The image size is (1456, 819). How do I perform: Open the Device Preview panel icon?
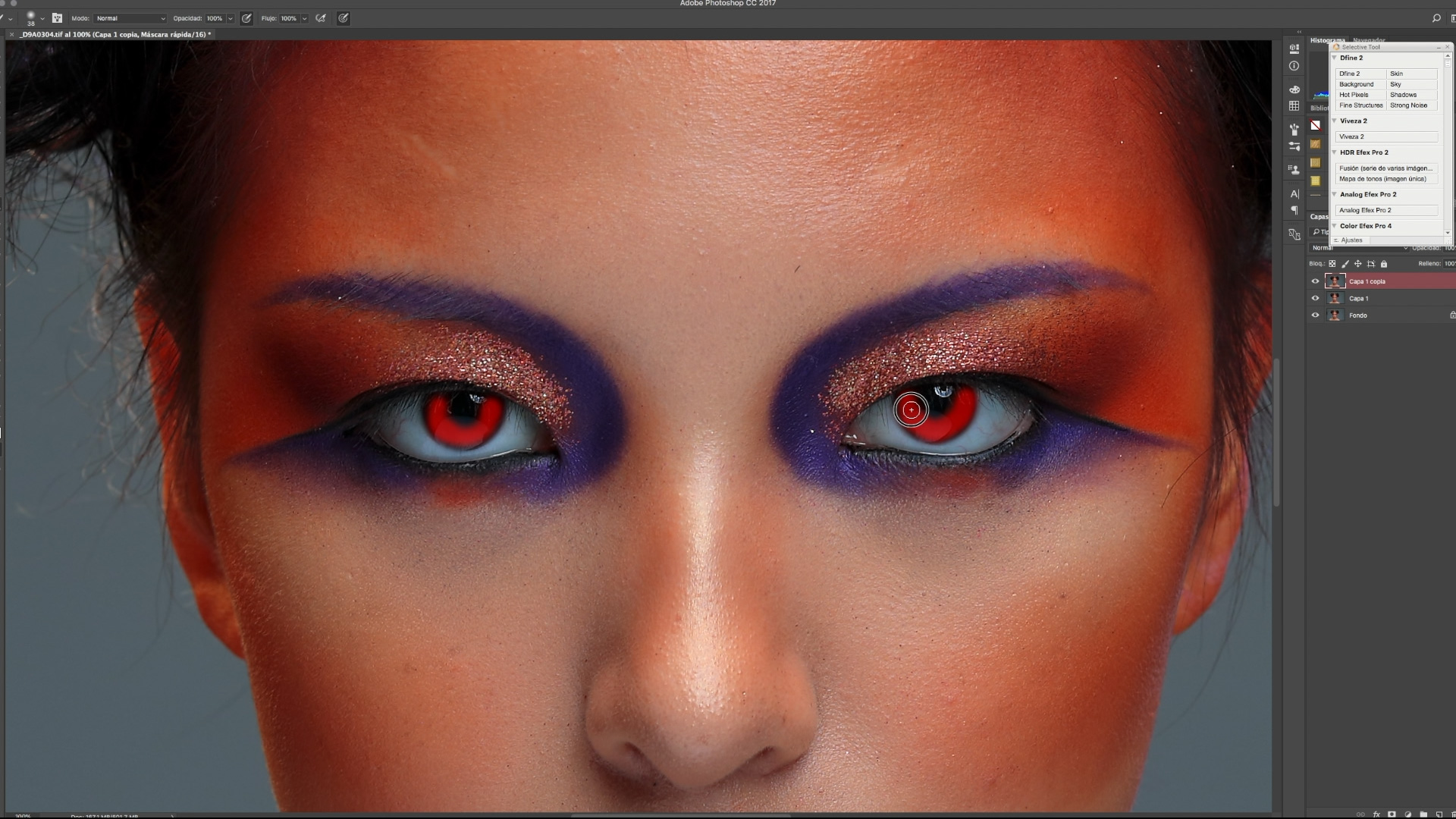1294,234
